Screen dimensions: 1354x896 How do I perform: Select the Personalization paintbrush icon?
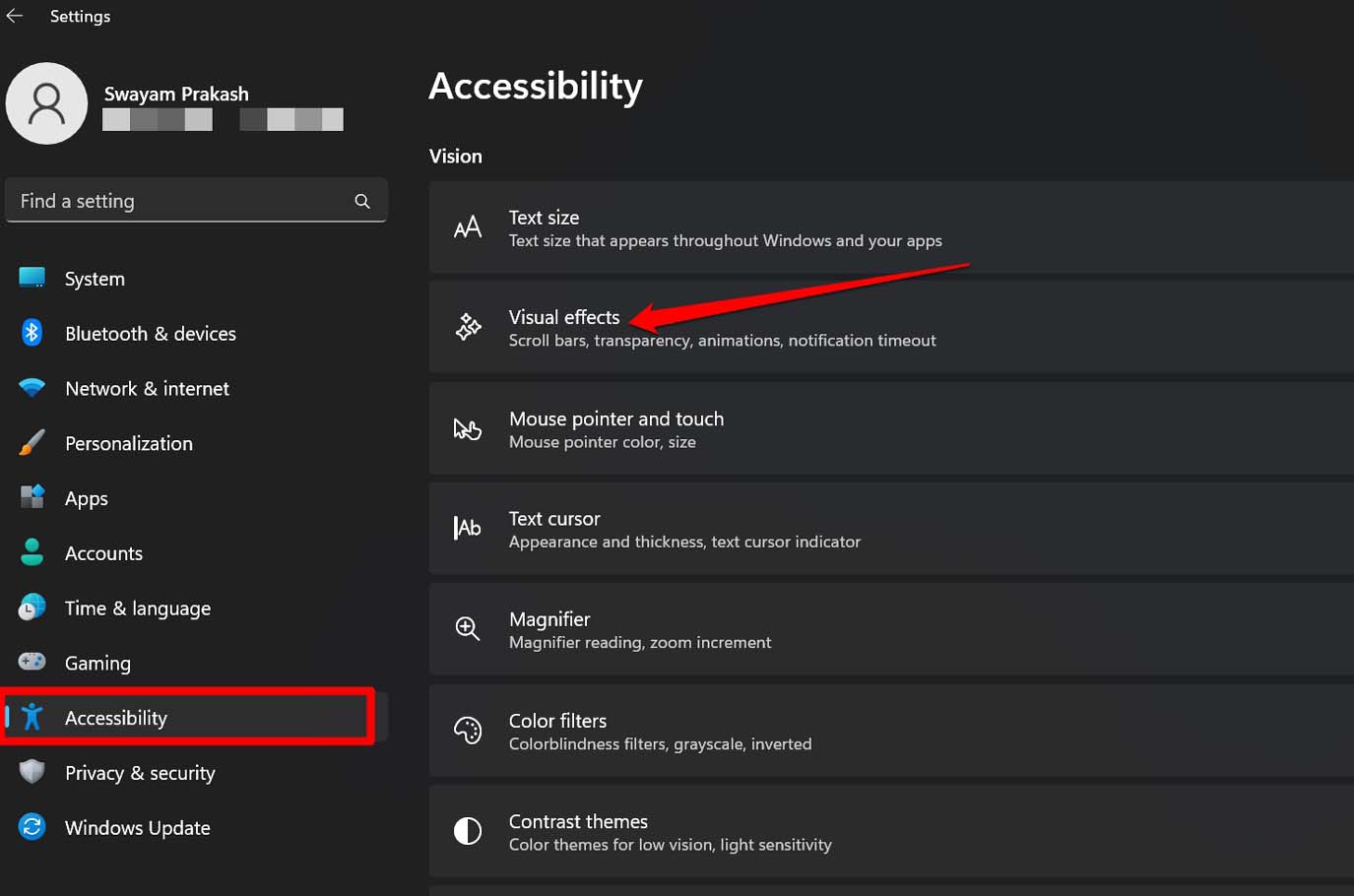[32, 443]
